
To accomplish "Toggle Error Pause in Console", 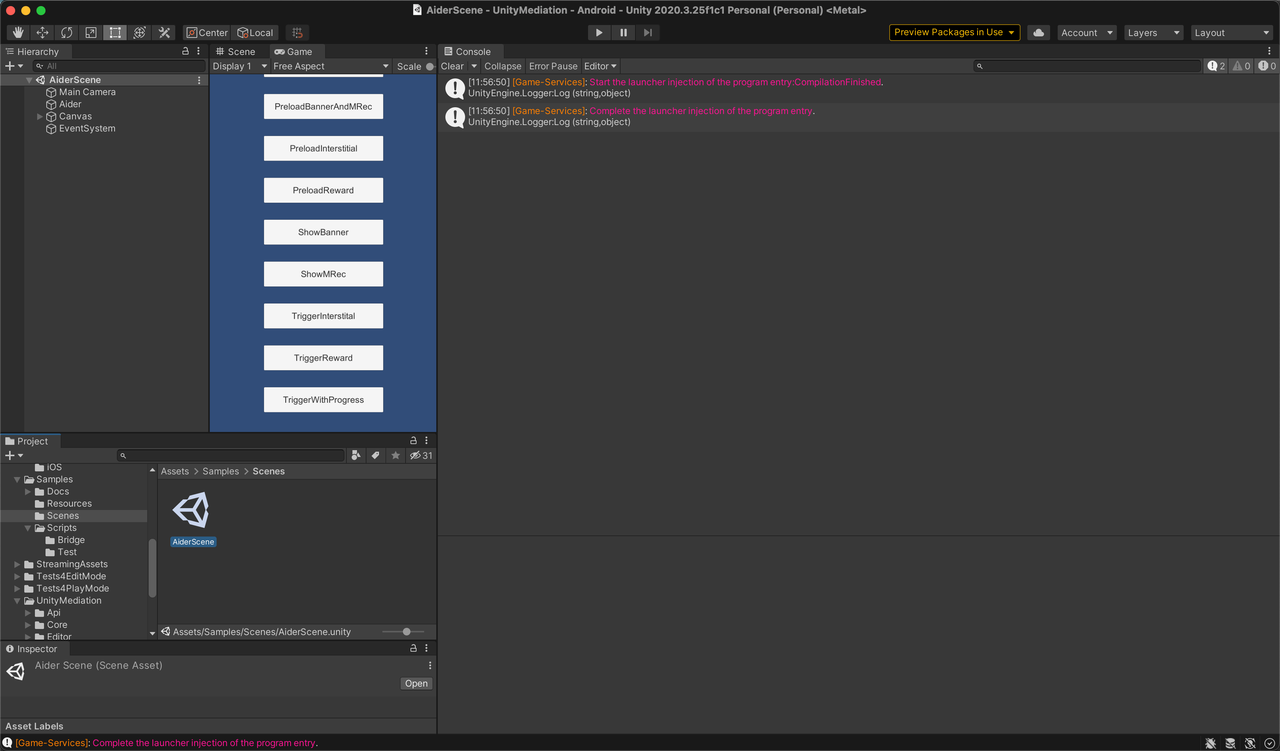I will 553,66.
